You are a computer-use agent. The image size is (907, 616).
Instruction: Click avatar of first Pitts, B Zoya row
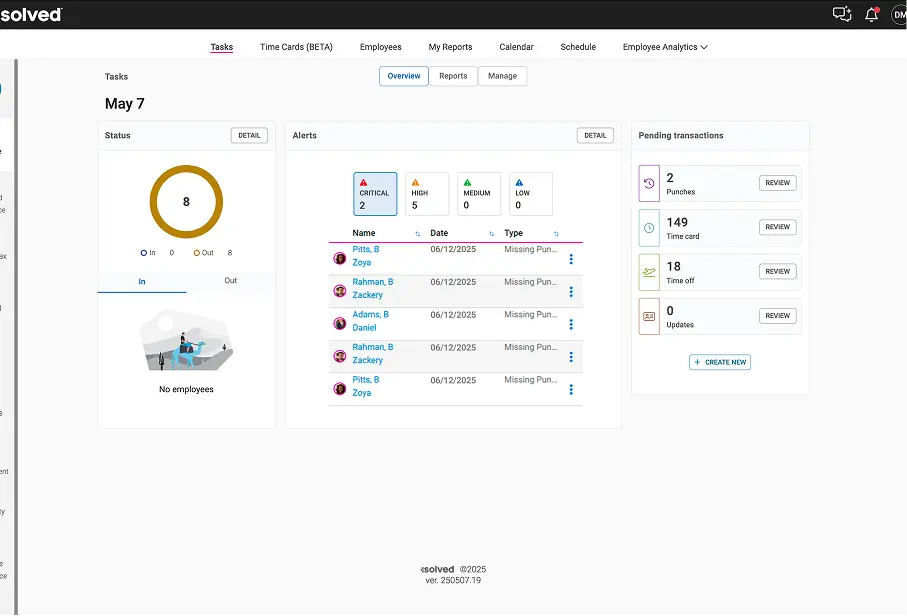click(x=340, y=258)
